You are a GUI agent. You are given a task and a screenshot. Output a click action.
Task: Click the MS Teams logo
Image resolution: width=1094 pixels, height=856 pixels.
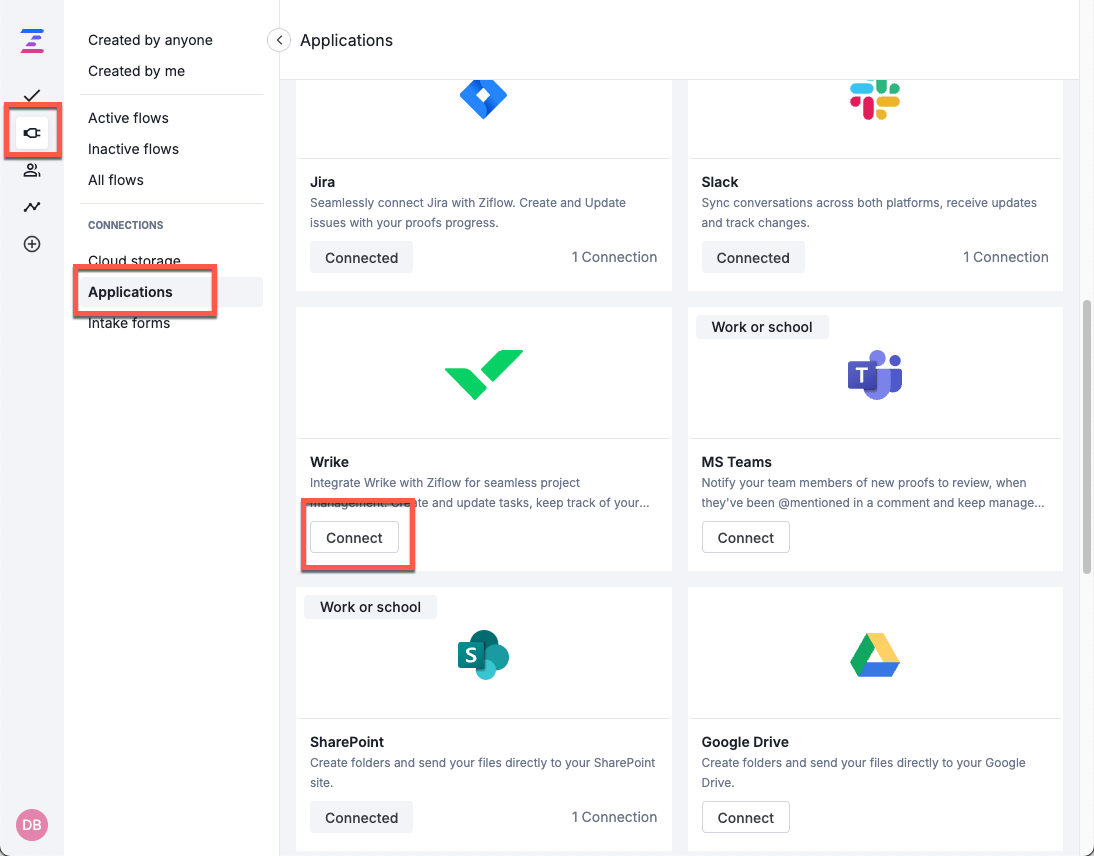pyautogui.click(x=875, y=375)
